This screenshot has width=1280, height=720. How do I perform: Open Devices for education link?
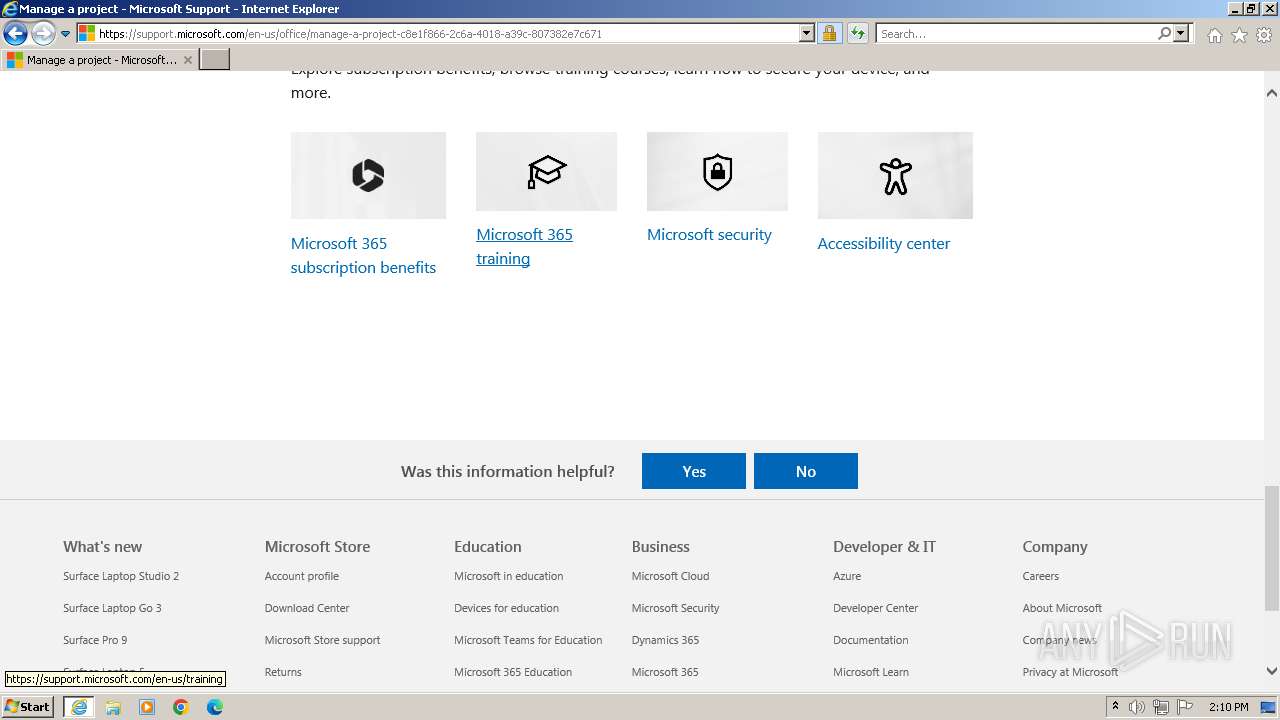point(506,608)
